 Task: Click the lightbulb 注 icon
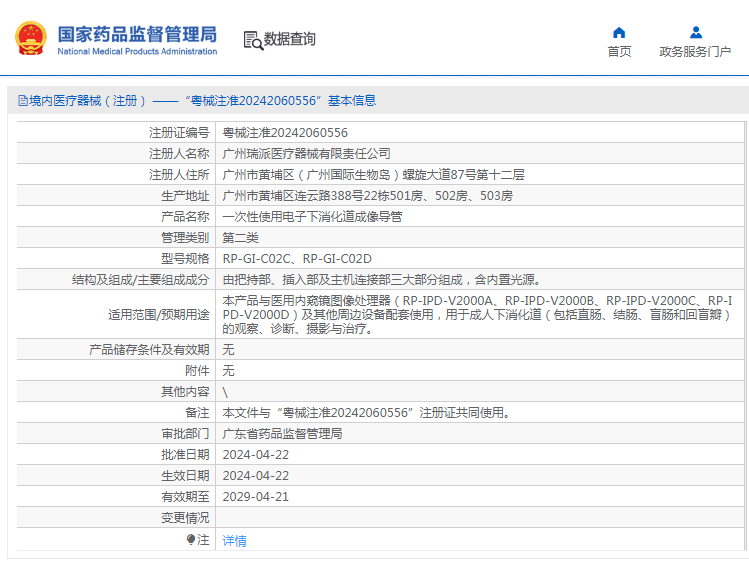click(191, 540)
